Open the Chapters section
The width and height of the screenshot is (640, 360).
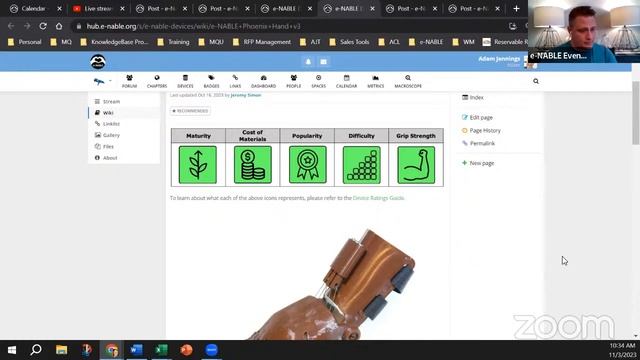click(157, 82)
